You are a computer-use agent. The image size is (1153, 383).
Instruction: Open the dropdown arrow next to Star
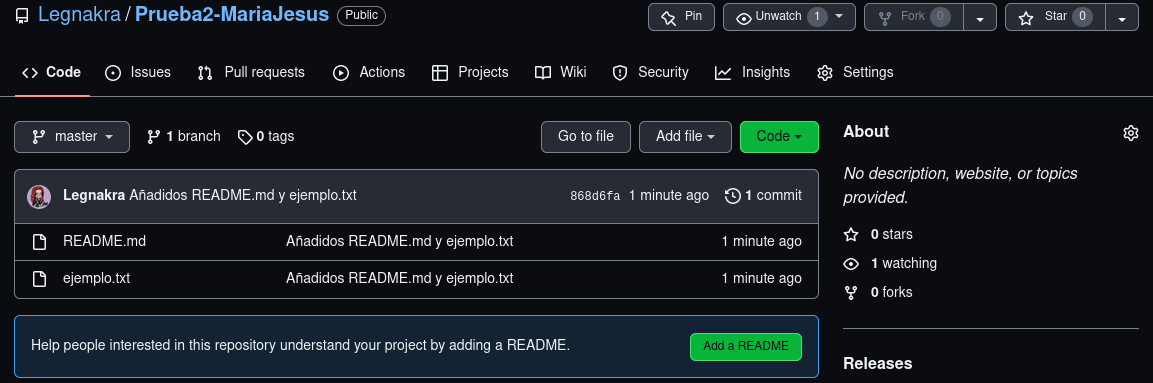(x=1122, y=18)
